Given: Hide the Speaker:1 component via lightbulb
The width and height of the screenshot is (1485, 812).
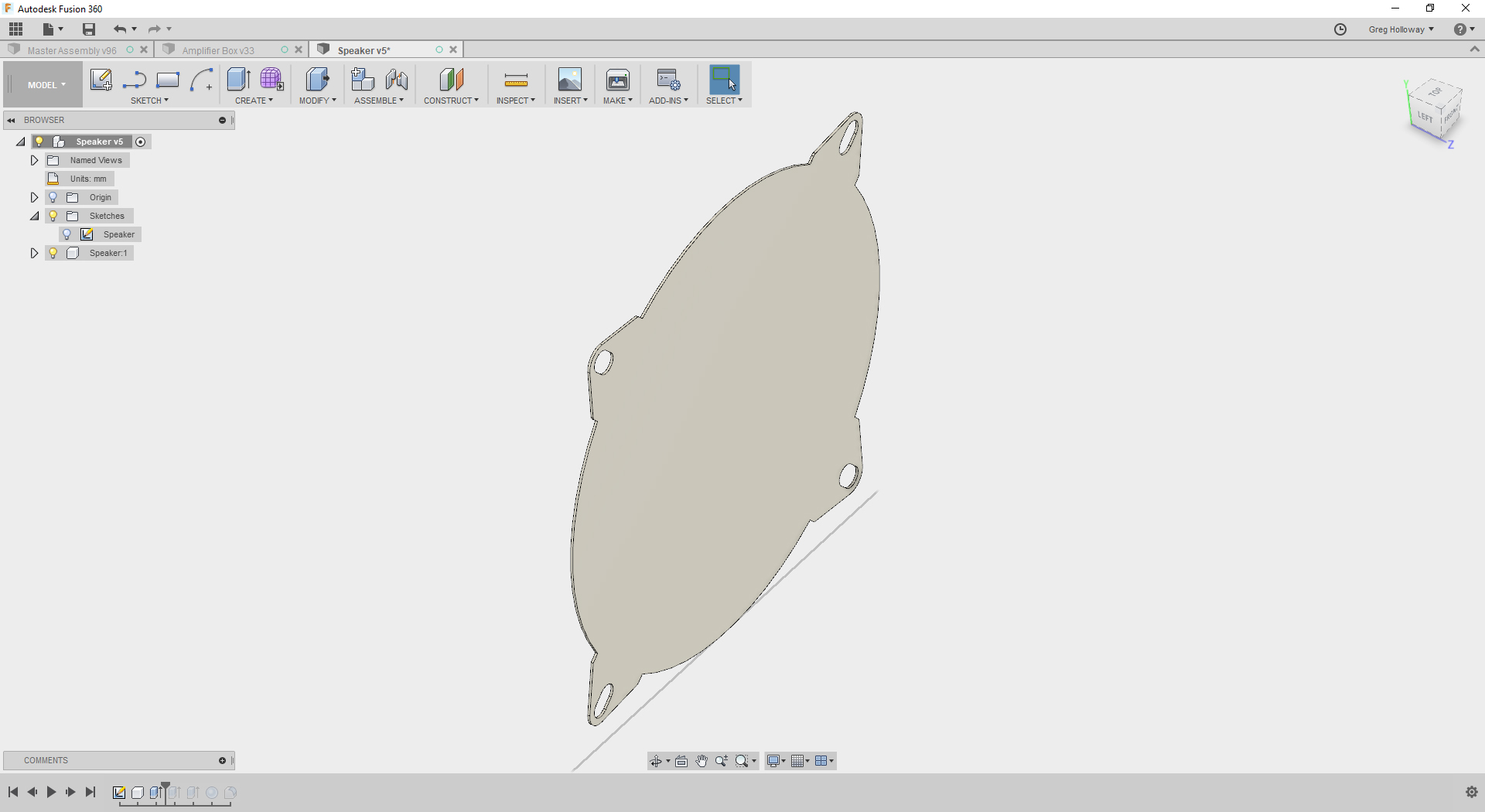Looking at the screenshot, I should [53, 253].
